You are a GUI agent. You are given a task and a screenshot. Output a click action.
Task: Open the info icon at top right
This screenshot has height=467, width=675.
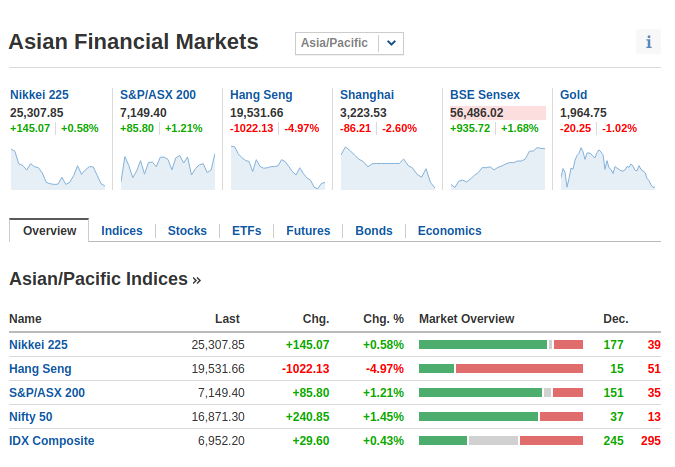coord(648,42)
